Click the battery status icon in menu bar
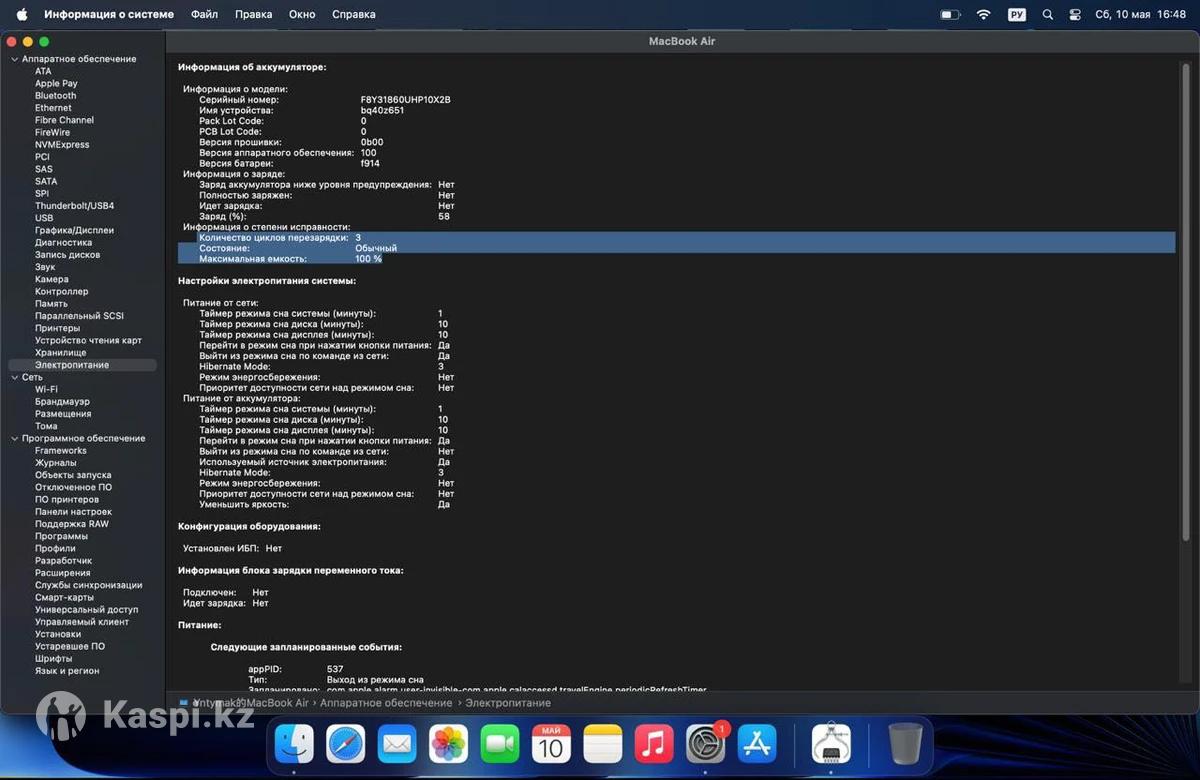The image size is (1200, 780). (950, 15)
